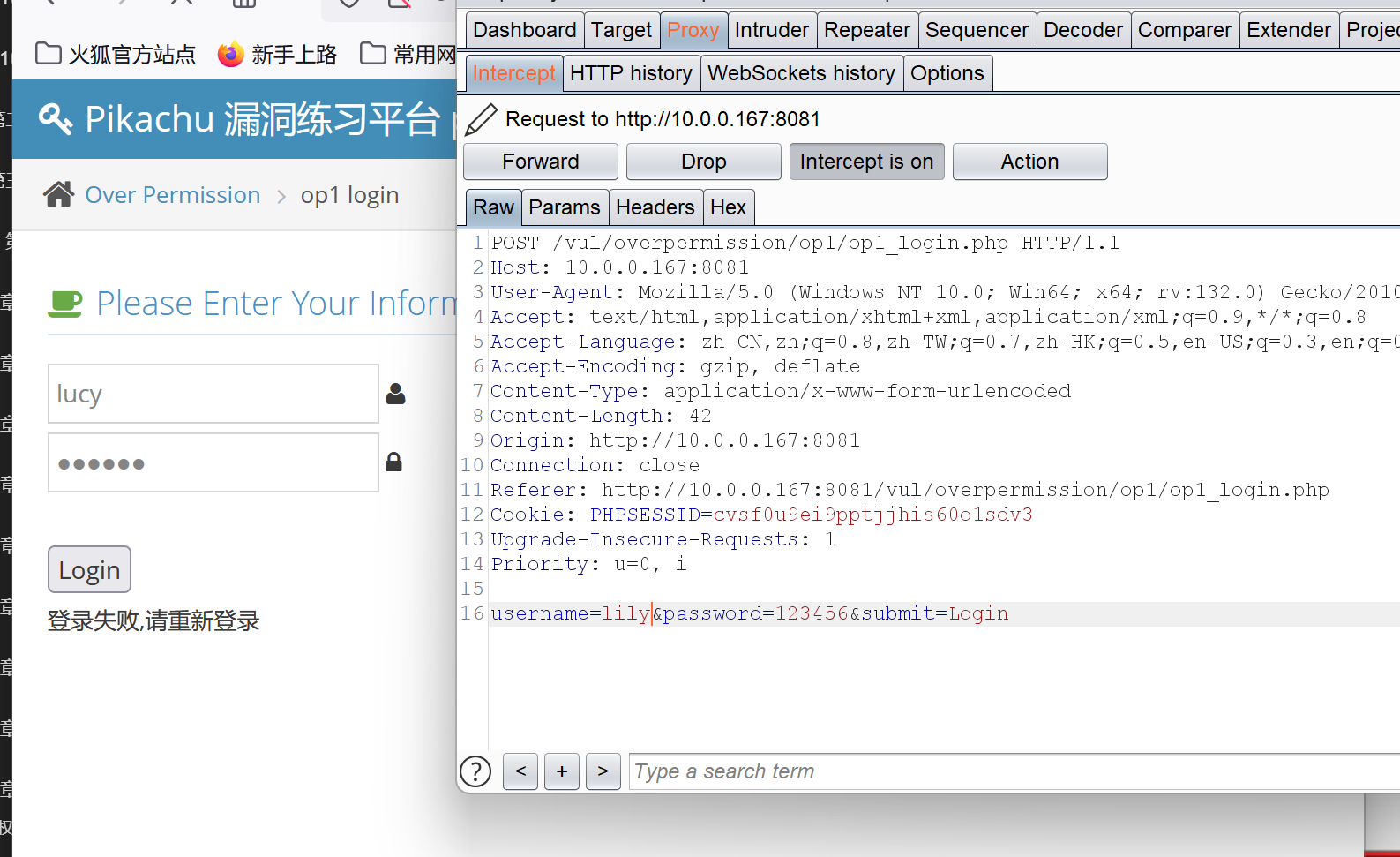
Task: Click the Login button on the page
Action: [89, 570]
